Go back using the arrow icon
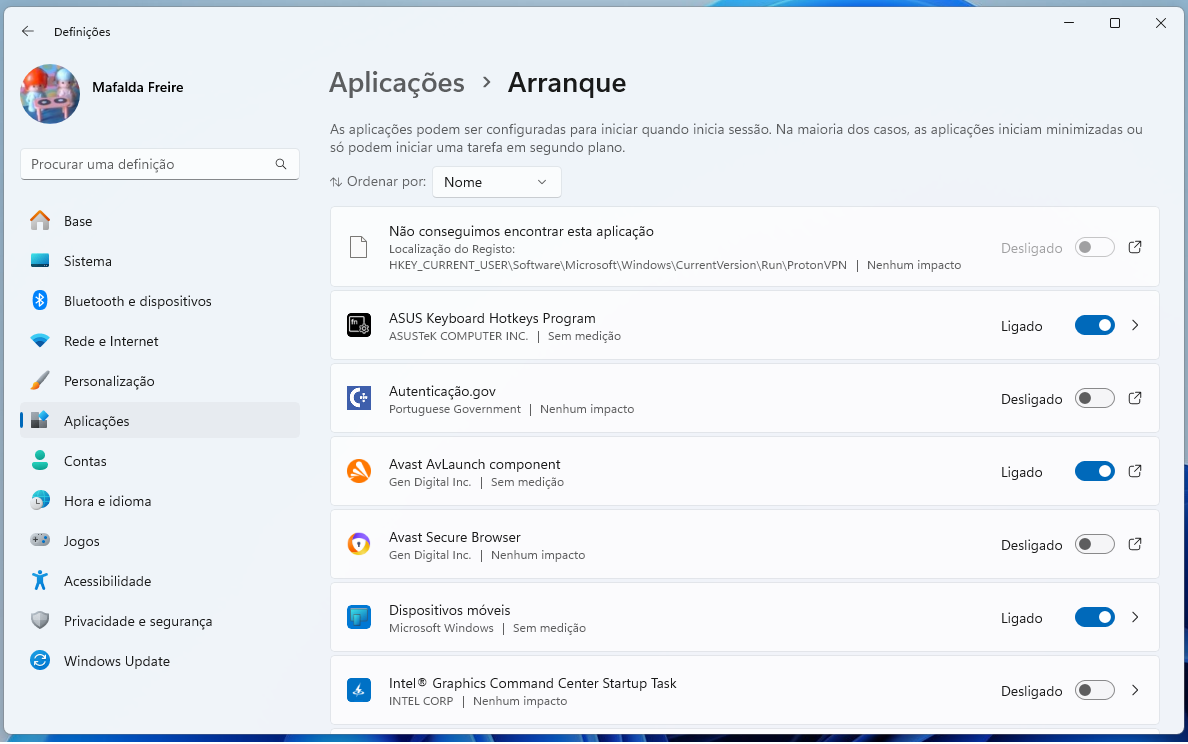The image size is (1188, 744). (28, 31)
